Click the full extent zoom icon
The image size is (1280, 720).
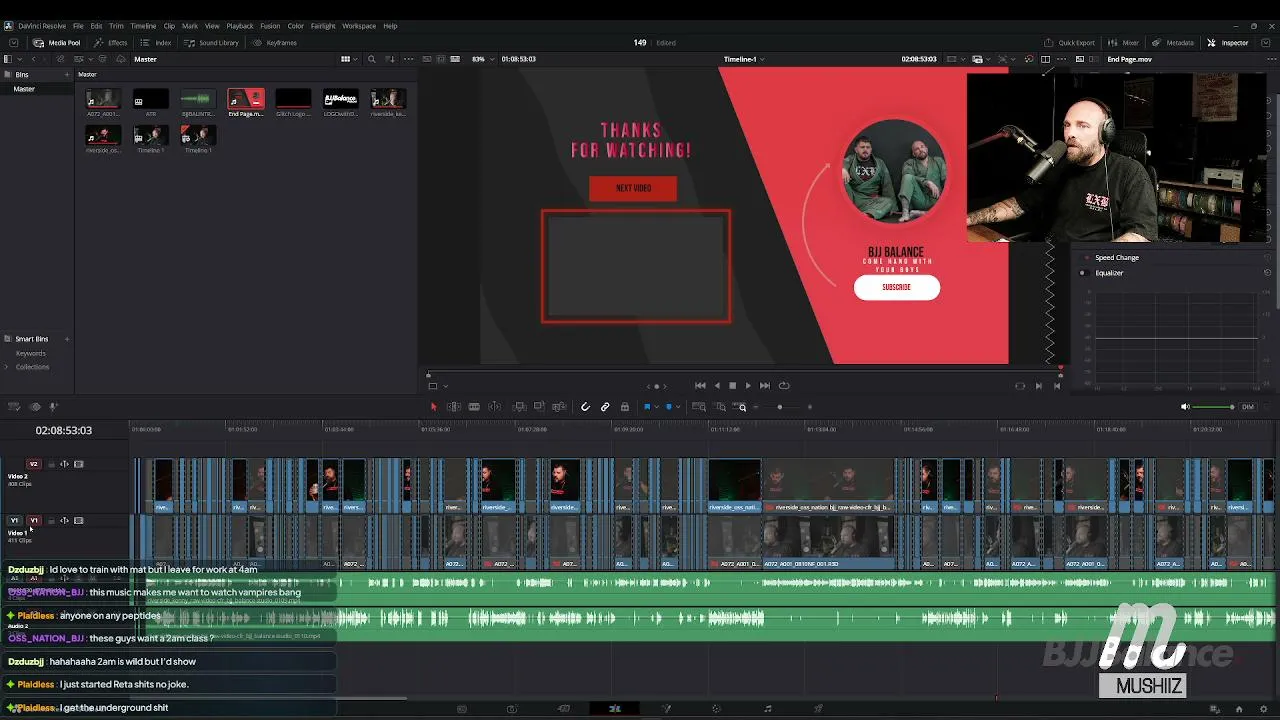[699, 407]
